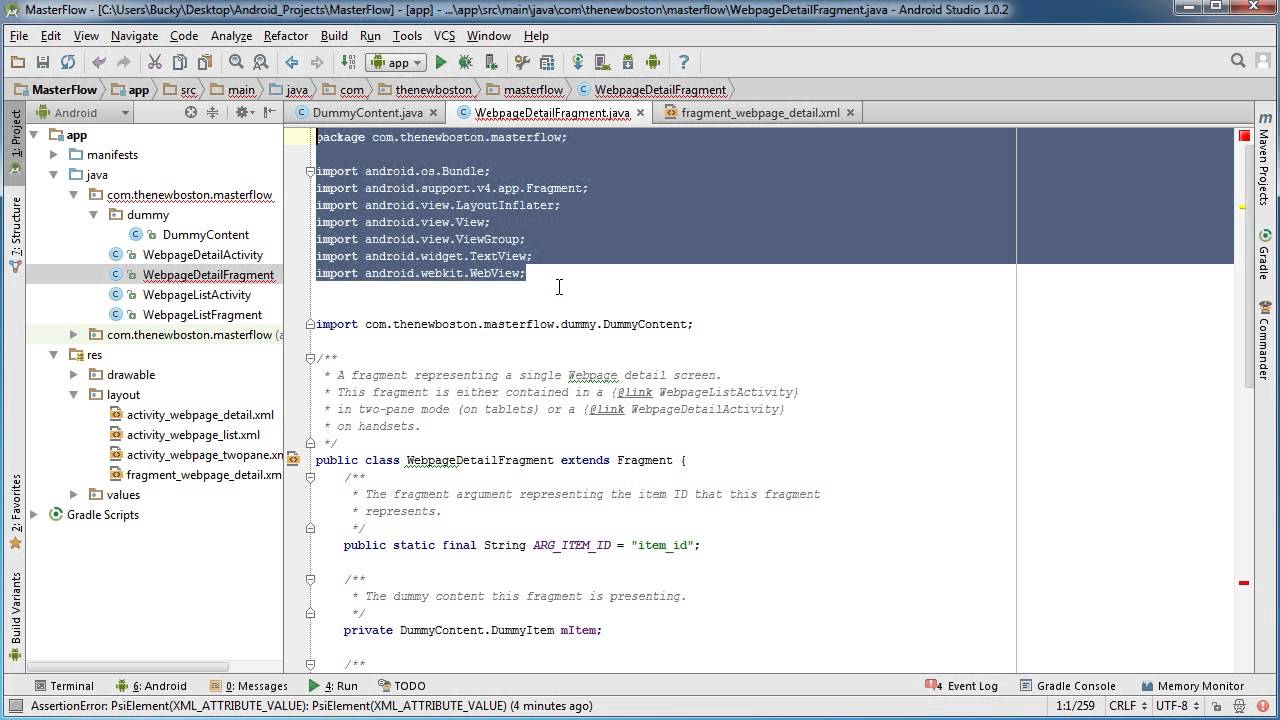Image resolution: width=1280 pixels, height=720 pixels.
Task: Open the Project Structure icon
Action: pos(547,62)
